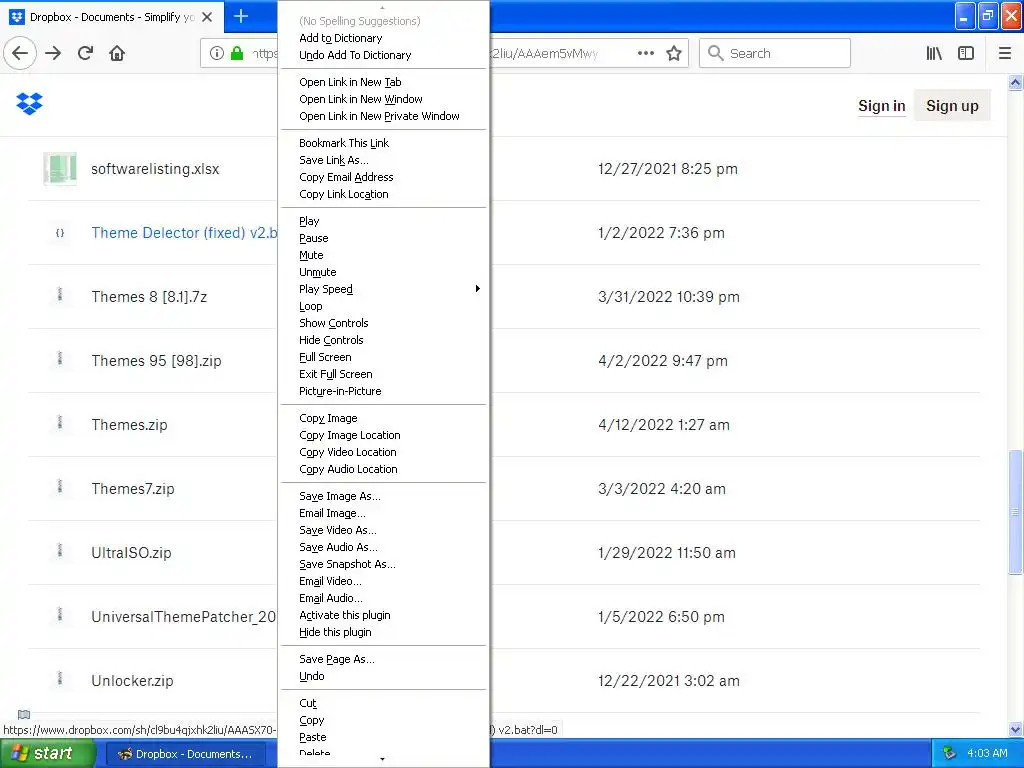
Task: Choose Show Controls
Action: click(333, 323)
